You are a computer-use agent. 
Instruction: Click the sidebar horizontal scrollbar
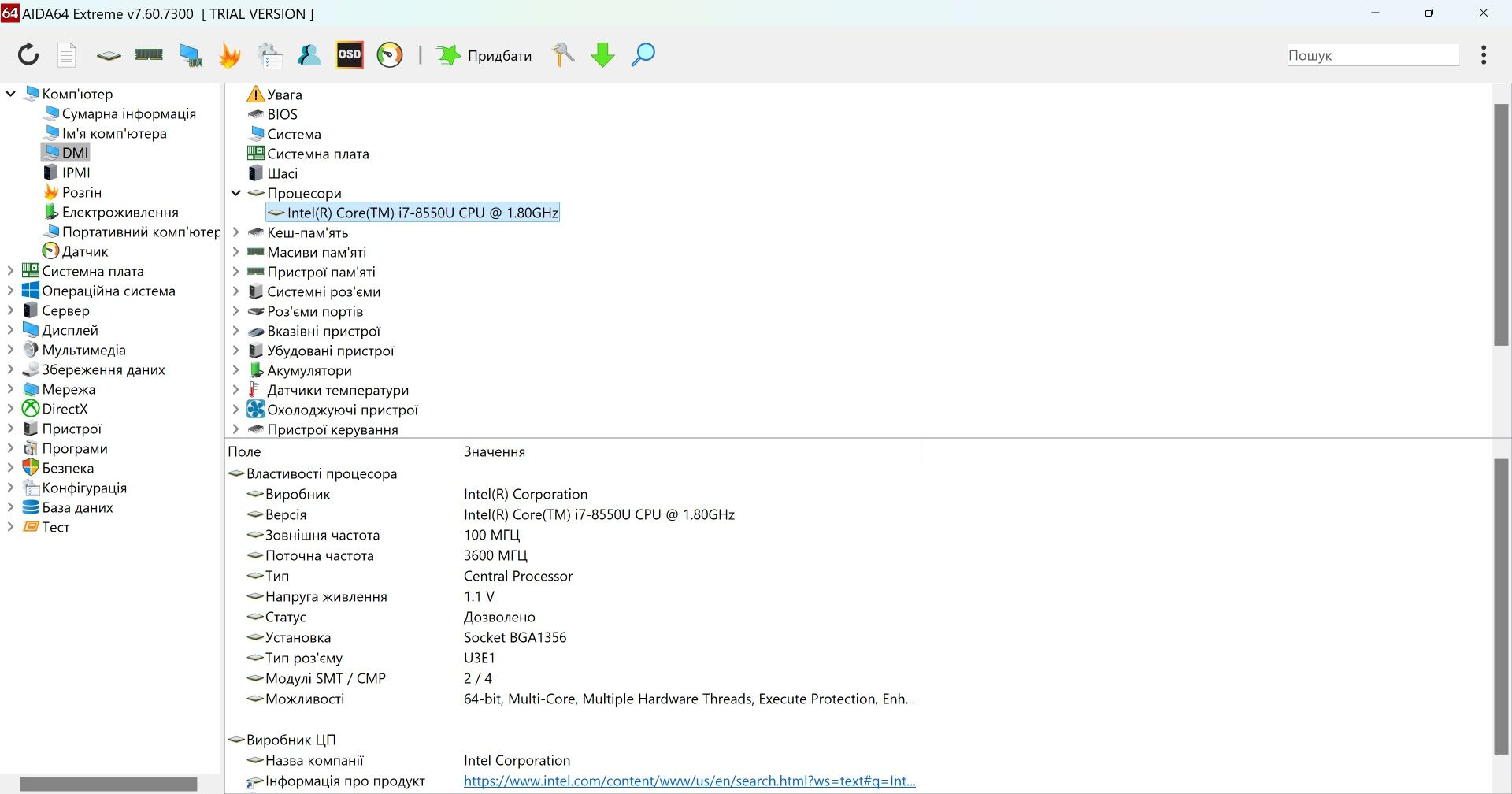coord(108,784)
